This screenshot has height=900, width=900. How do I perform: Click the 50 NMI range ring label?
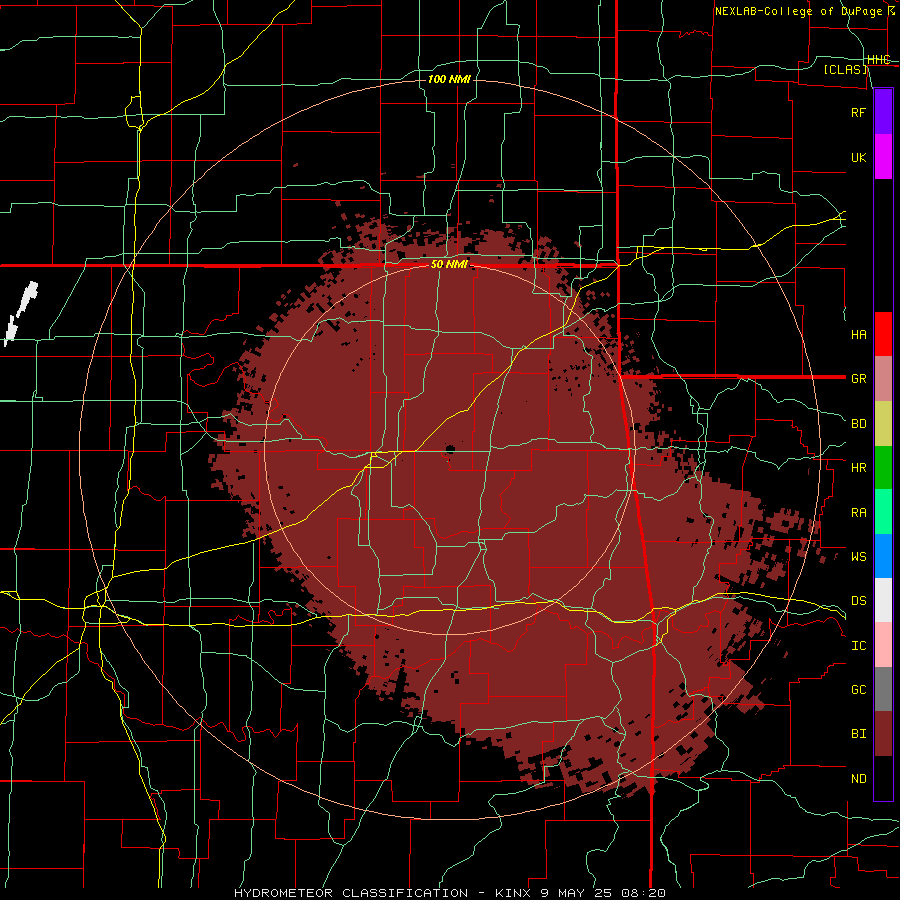click(x=449, y=265)
